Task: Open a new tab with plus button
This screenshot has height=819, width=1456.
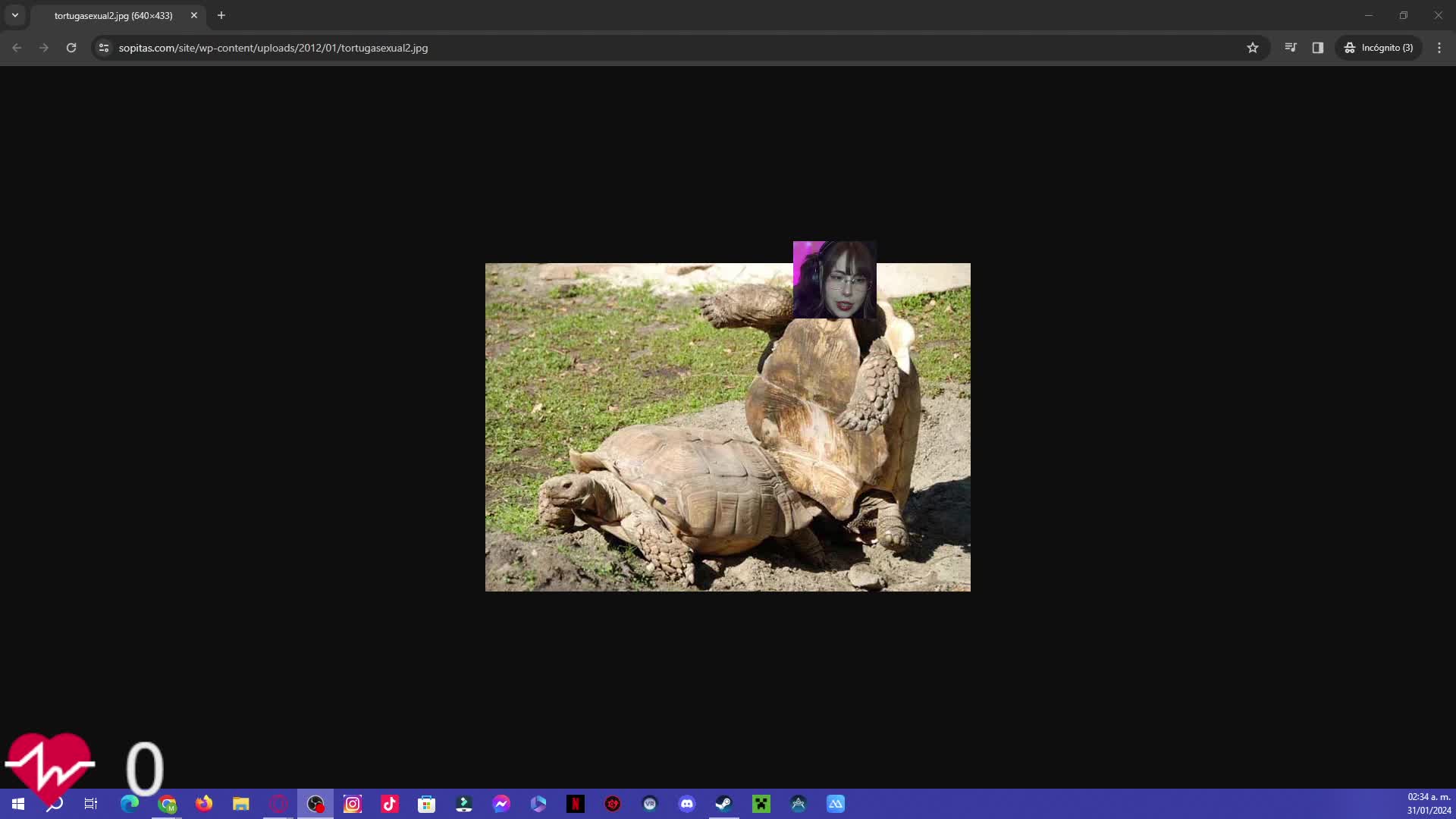Action: (x=221, y=15)
